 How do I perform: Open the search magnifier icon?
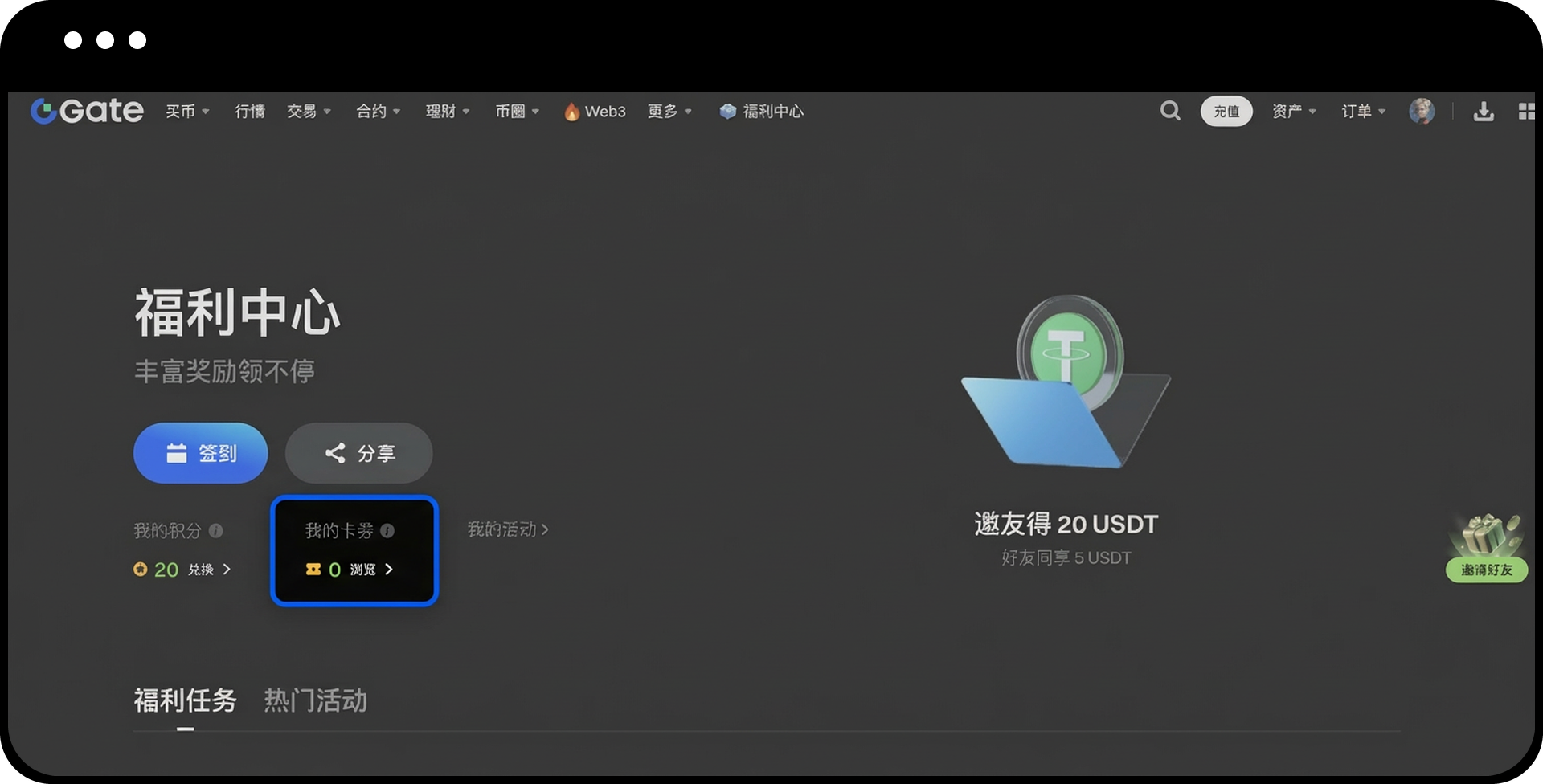(x=1170, y=111)
